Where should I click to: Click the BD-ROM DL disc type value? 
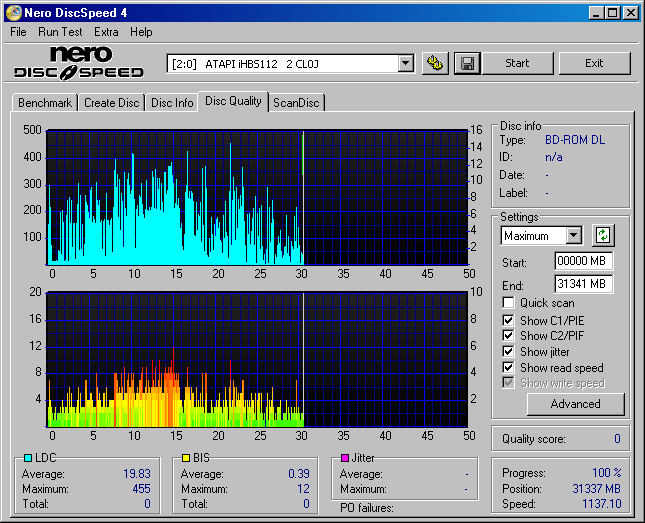pos(575,140)
